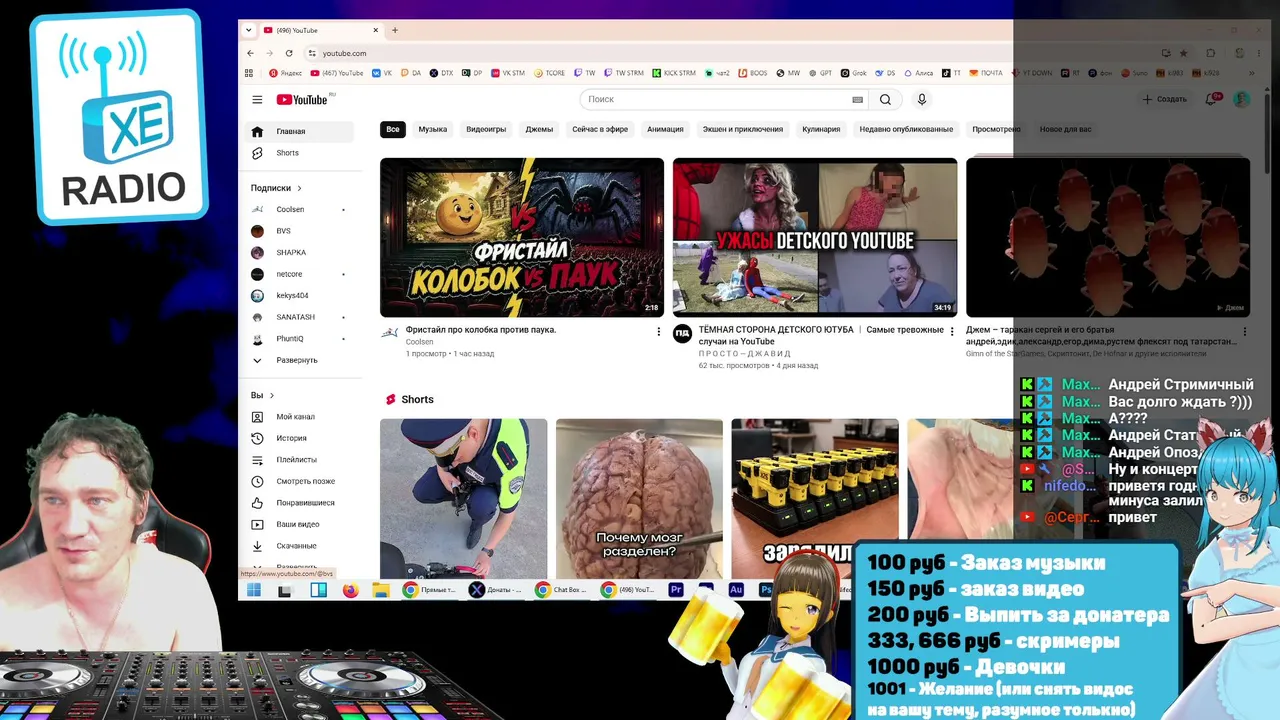Open the account avatar menu
Screen dimensions: 1280x720
(x=1242, y=99)
